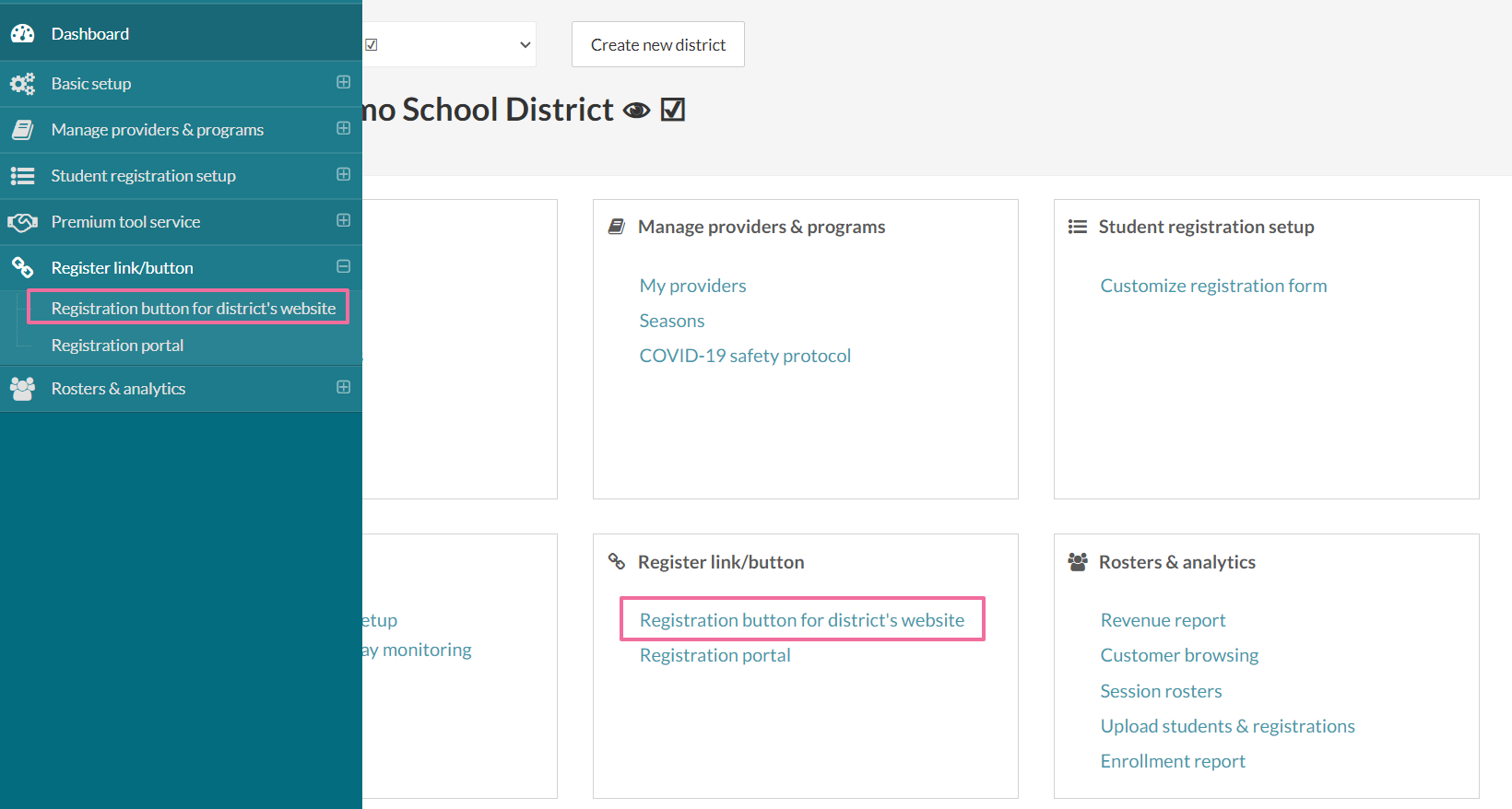Click the Create new district button

coord(657,44)
